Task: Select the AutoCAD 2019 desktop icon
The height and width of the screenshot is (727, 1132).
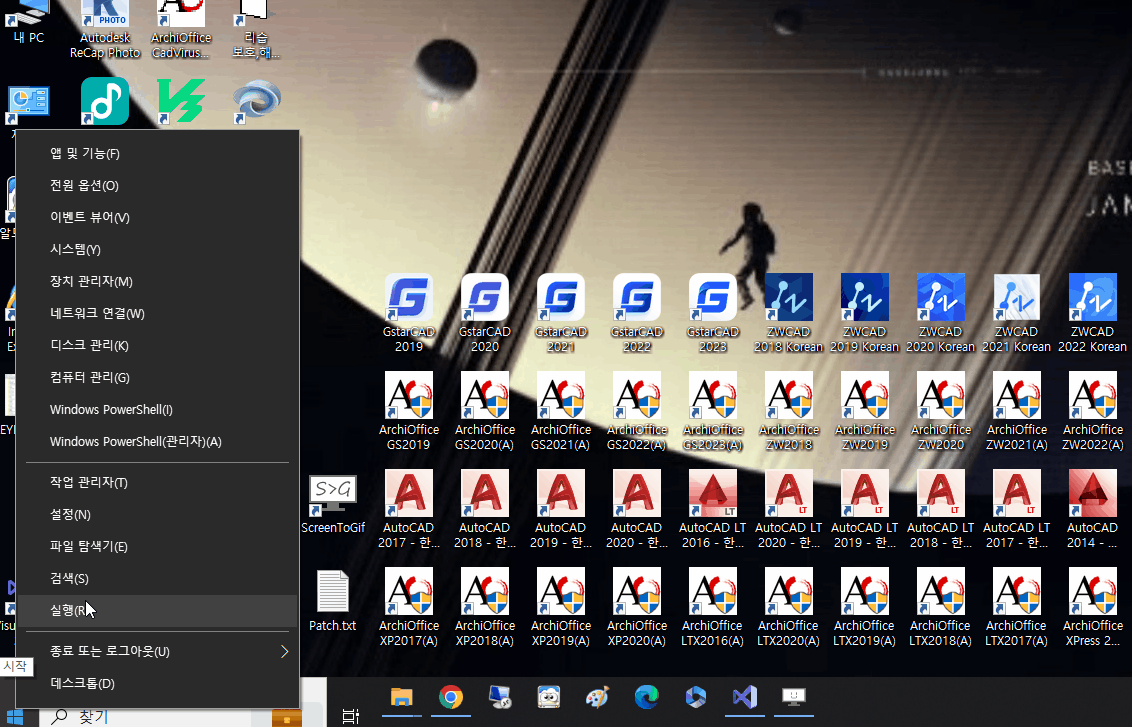Action: (561, 508)
